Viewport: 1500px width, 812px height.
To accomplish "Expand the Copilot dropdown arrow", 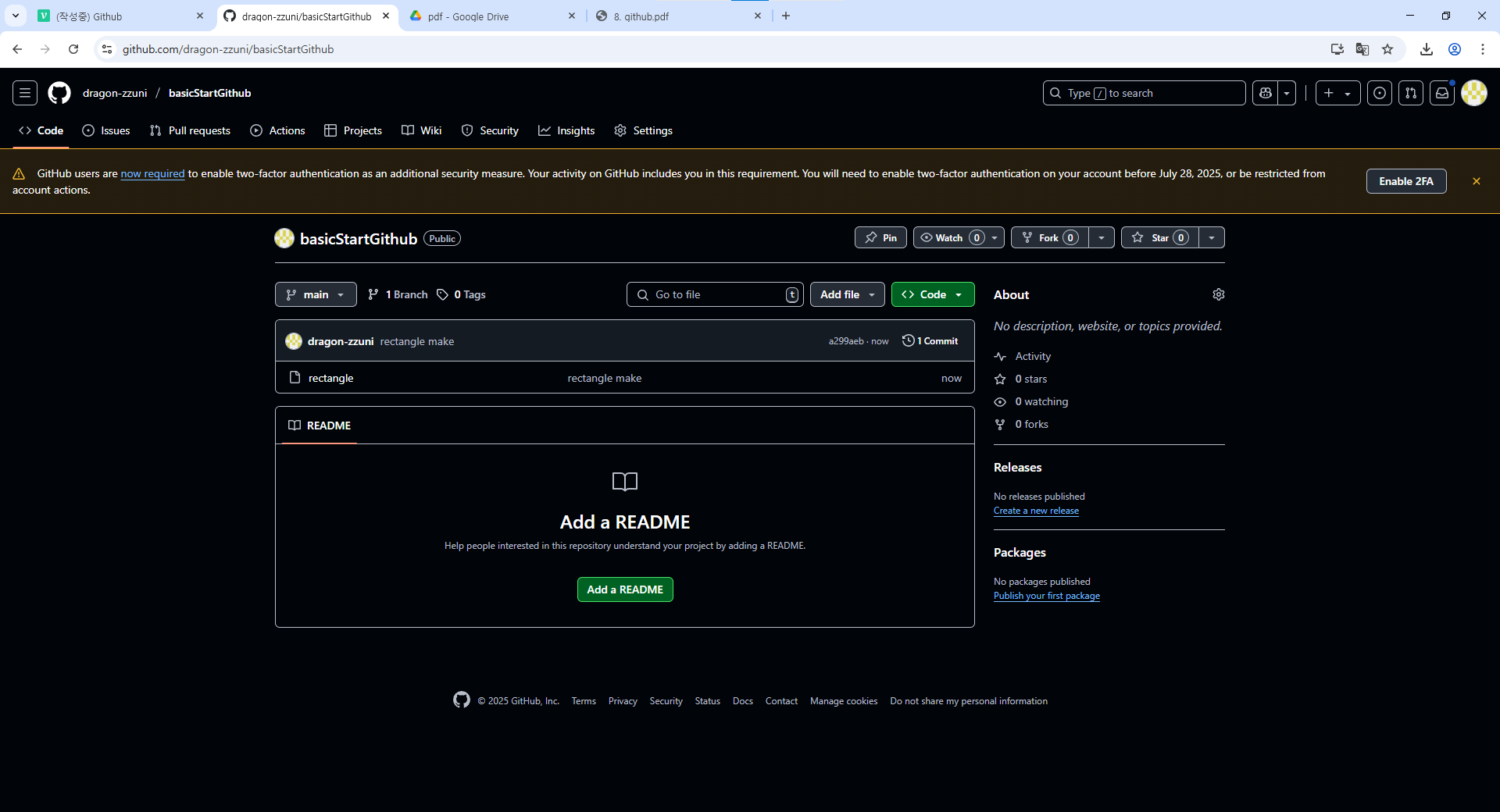I will pos(1287,93).
